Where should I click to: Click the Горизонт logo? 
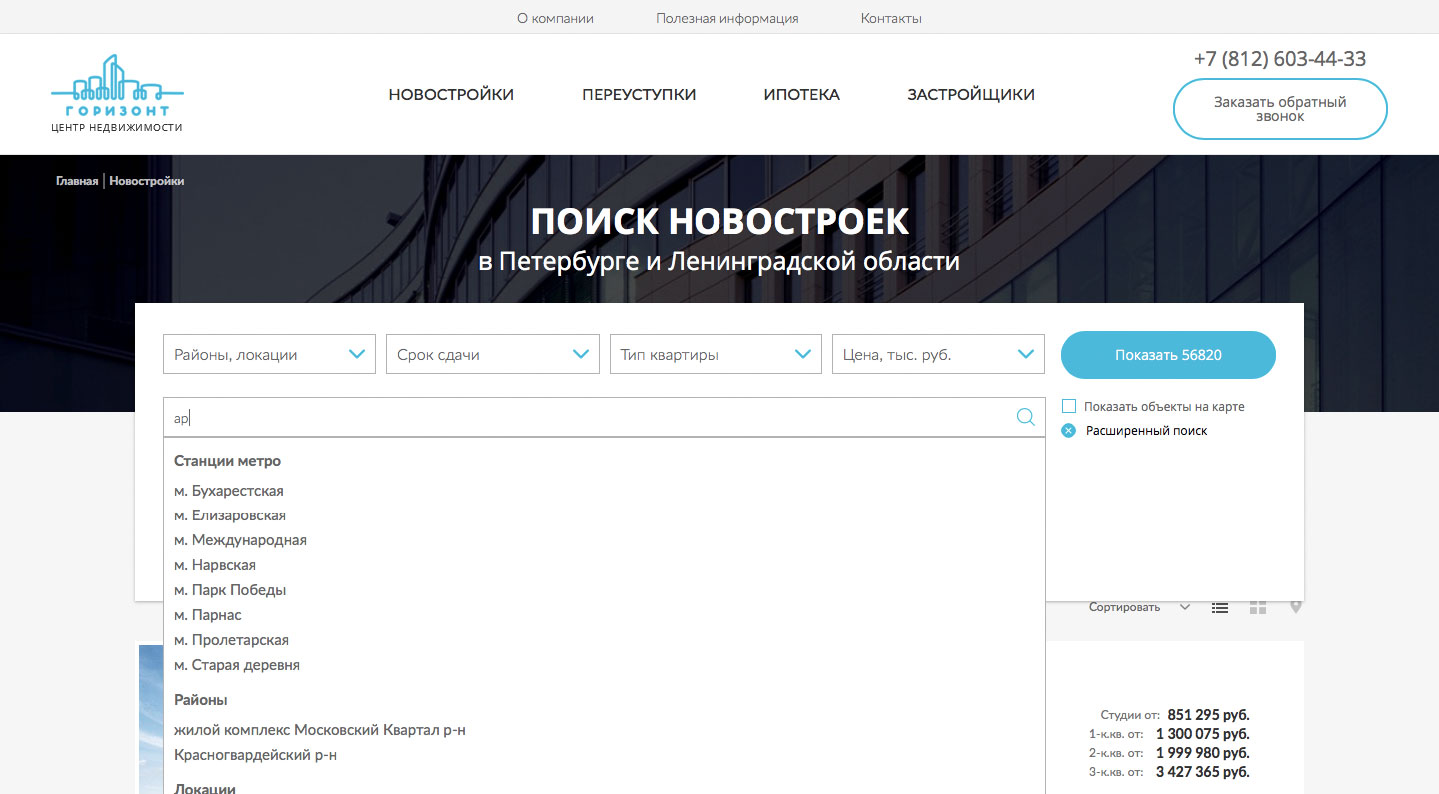point(117,93)
